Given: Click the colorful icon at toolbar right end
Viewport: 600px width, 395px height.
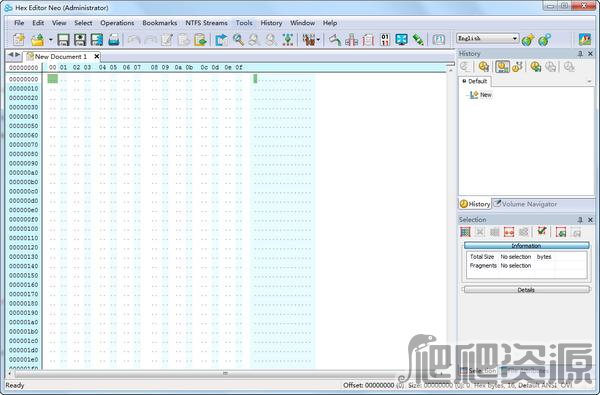Looking at the screenshot, I should point(585,39).
